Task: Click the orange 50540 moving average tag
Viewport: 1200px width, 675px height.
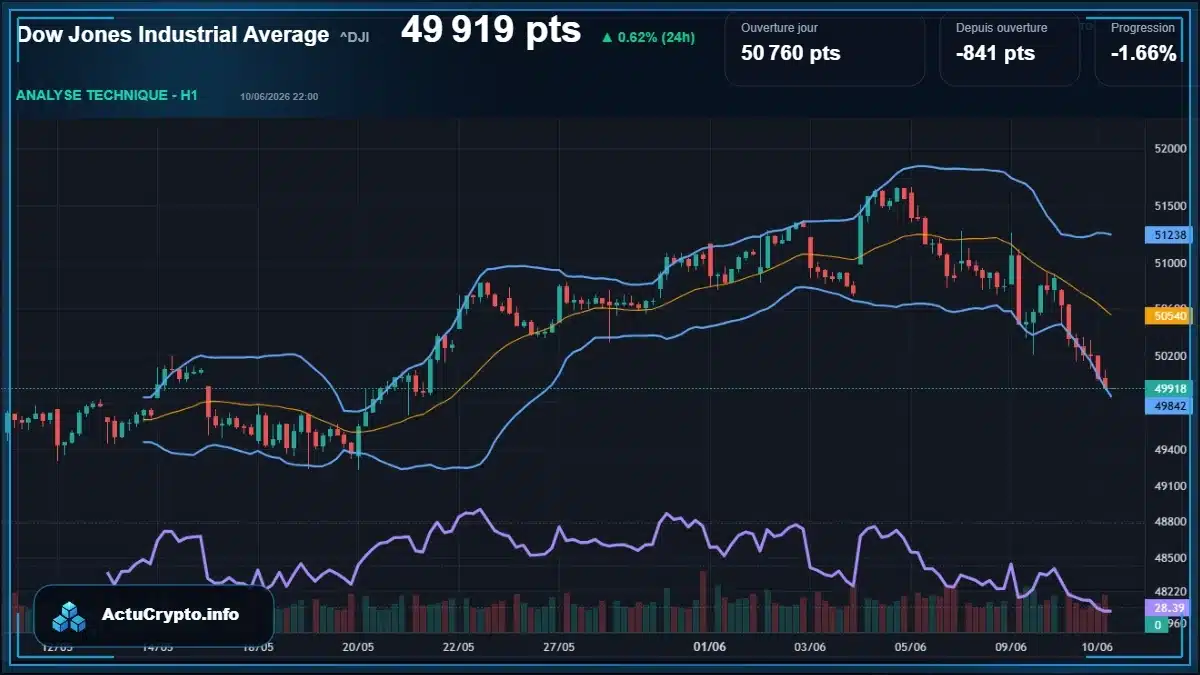Action: pos(1169,315)
